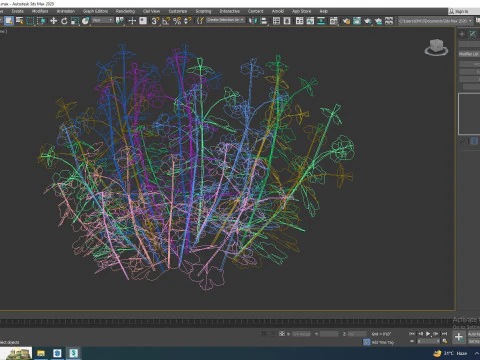Click the Mirror tool icon
The height and width of the screenshot is (360, 480).
click(253, 21)
